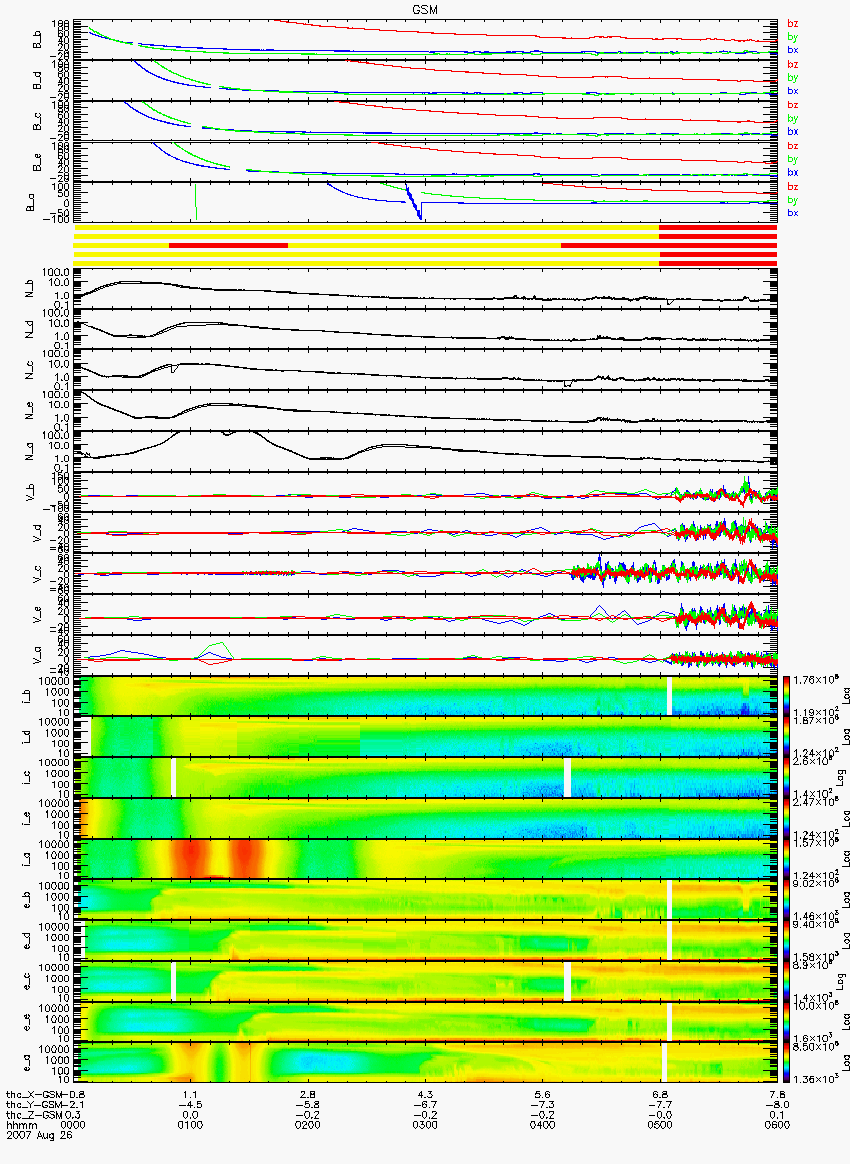Viewport: 850px width, 1164px height.
Task: Select the i_b ion spectrogram label
Action: 27,696
